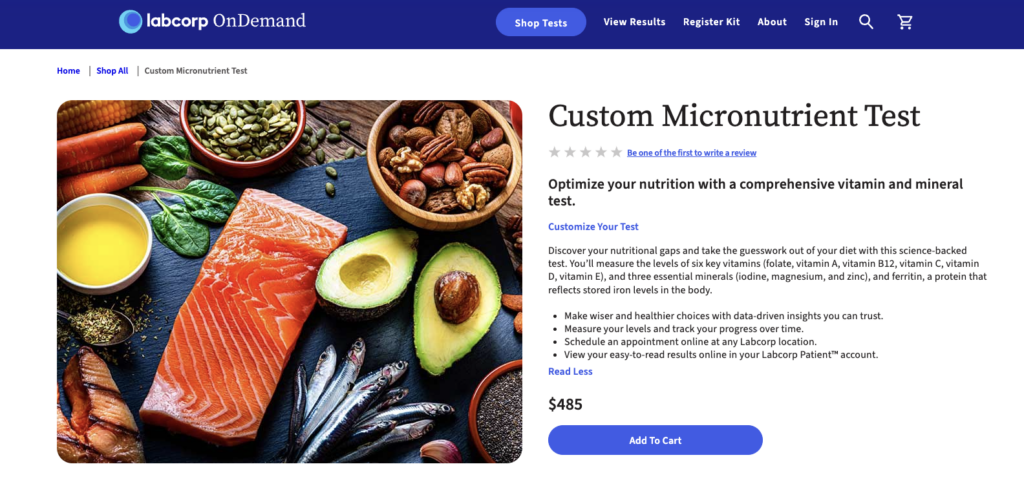Open Shop All breadcrumb link
This screenshot has width=1024, height=504.
tap(112, 71)
